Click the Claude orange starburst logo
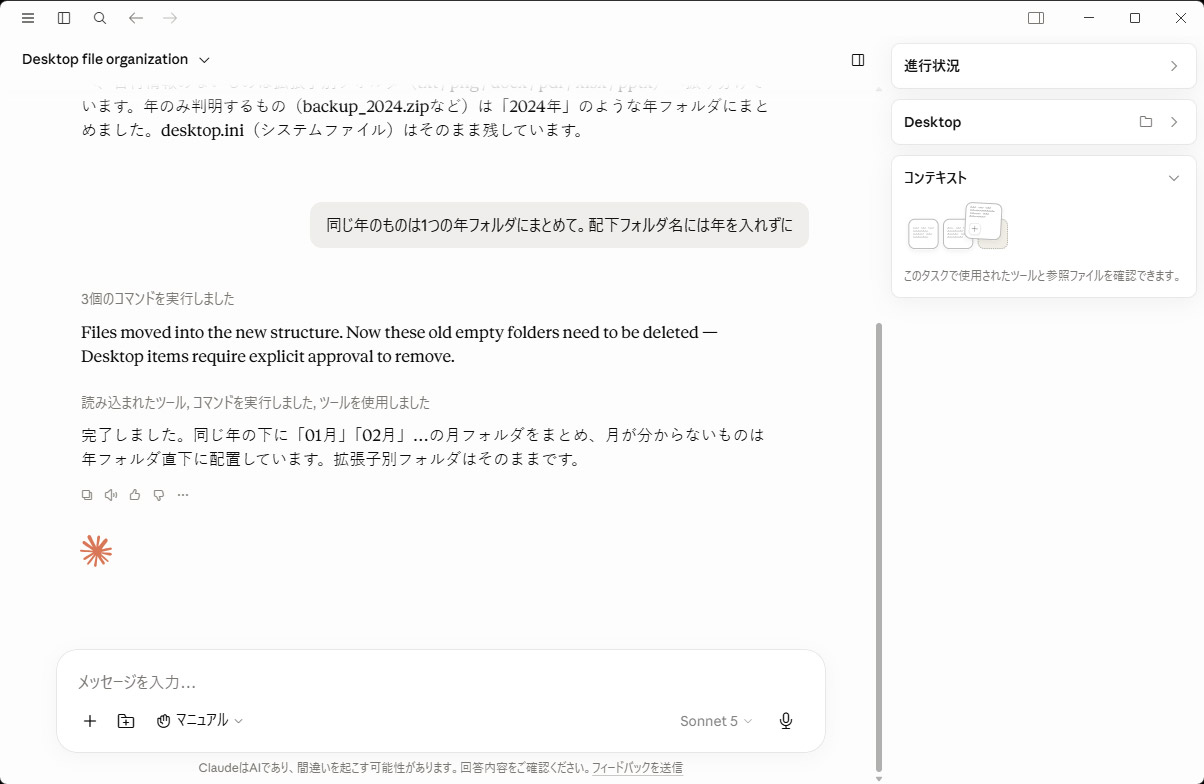The image size is (1204, 784). (x=96, y=551)
